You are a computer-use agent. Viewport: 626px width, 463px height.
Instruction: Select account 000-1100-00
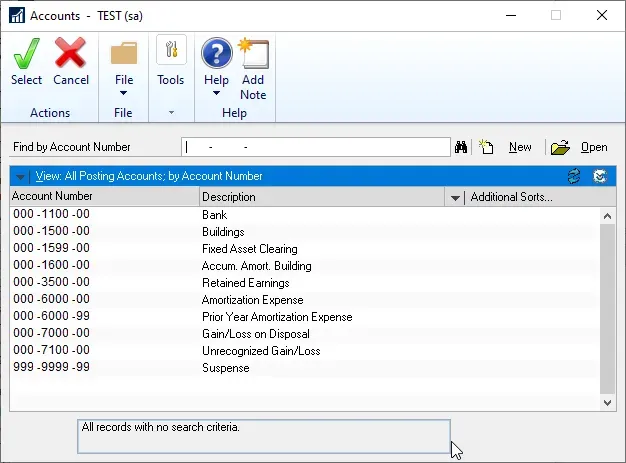pos(51,214)
